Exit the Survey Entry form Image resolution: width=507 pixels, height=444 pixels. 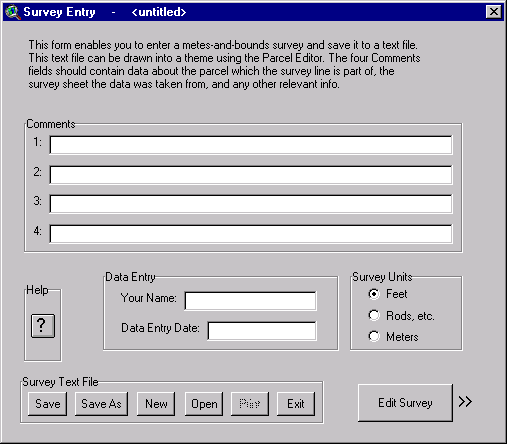coord(296,404)
